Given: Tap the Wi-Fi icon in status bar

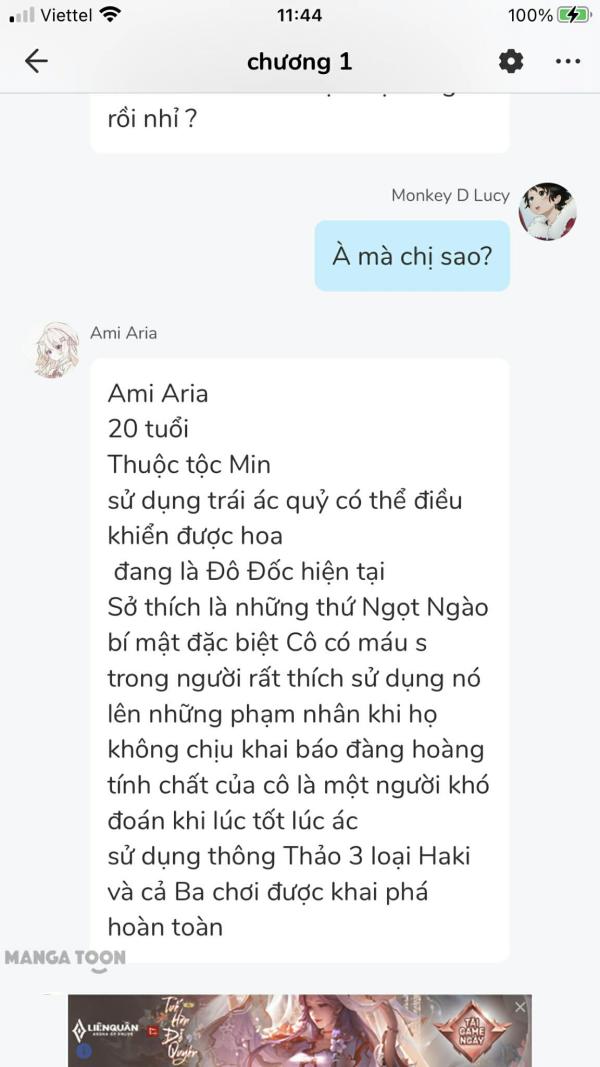Looking at the screenshot, I should (x=110, y=15).
